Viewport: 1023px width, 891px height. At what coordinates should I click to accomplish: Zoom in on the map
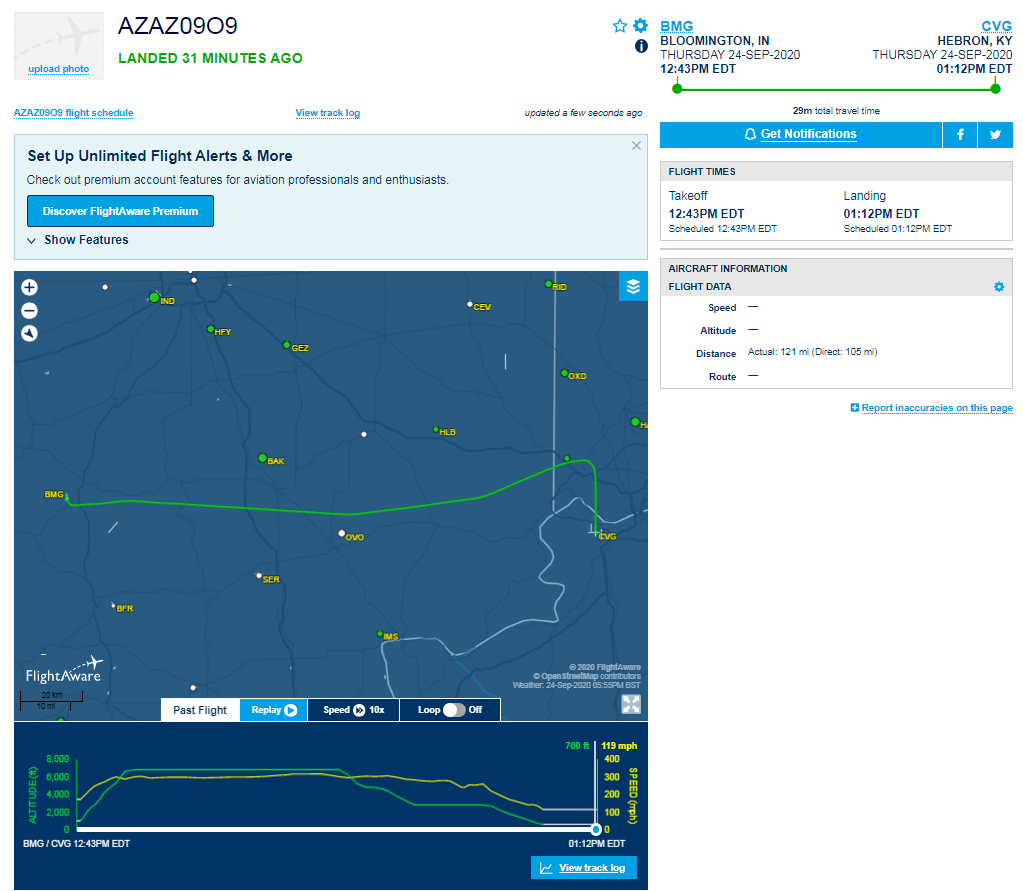[x=29, y=288]
